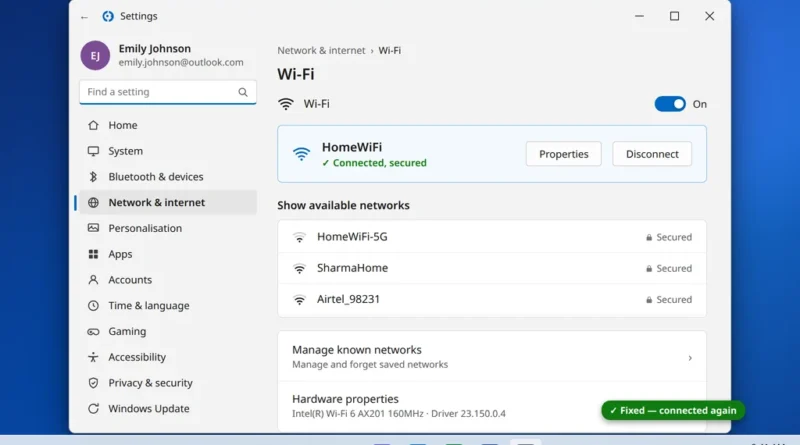Click the Intel(R) Wi-Fi 6 AX201 driver text
800x445 pixels.
click(398, 414)
